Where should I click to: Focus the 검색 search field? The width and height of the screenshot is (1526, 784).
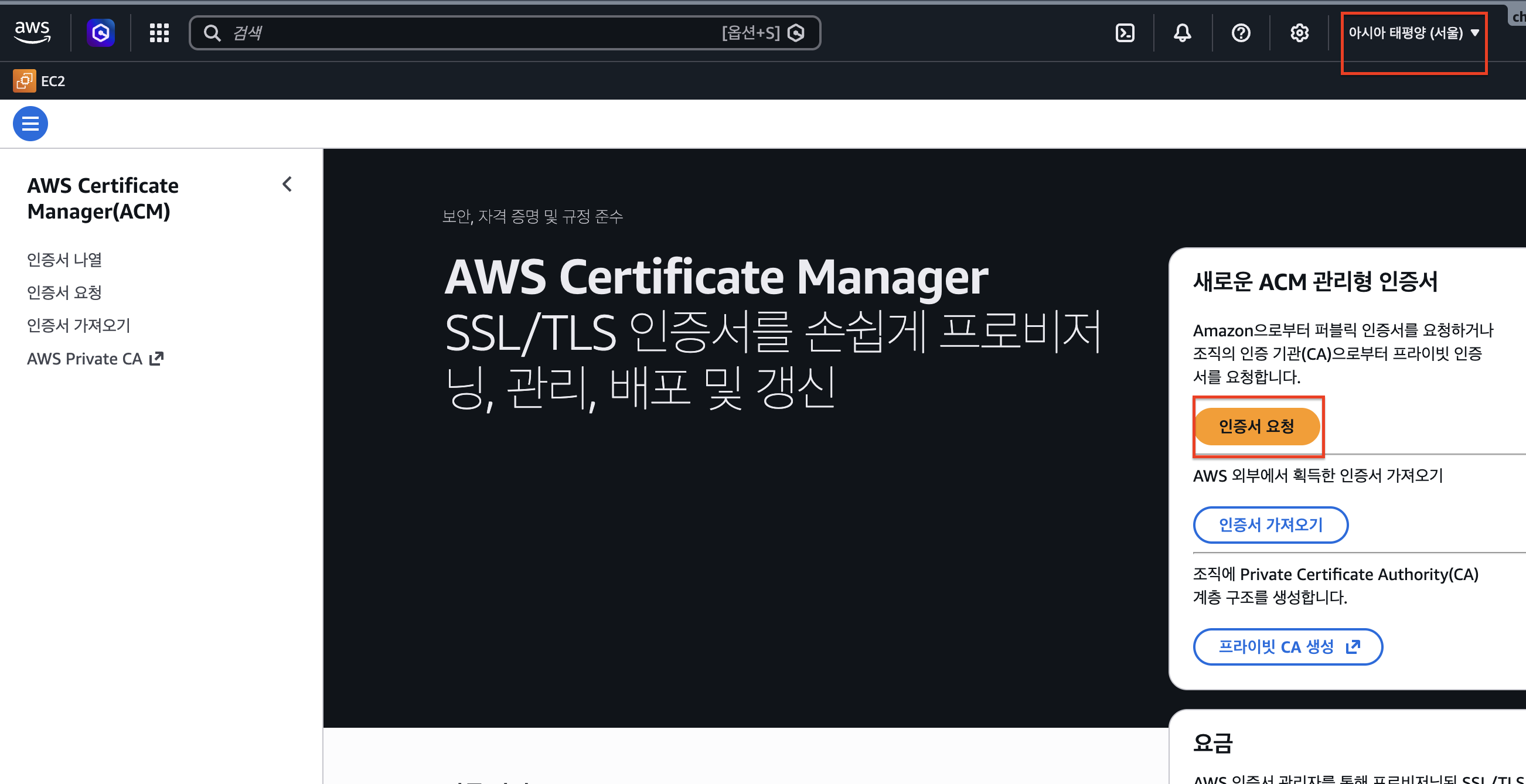tap(505, 33)
